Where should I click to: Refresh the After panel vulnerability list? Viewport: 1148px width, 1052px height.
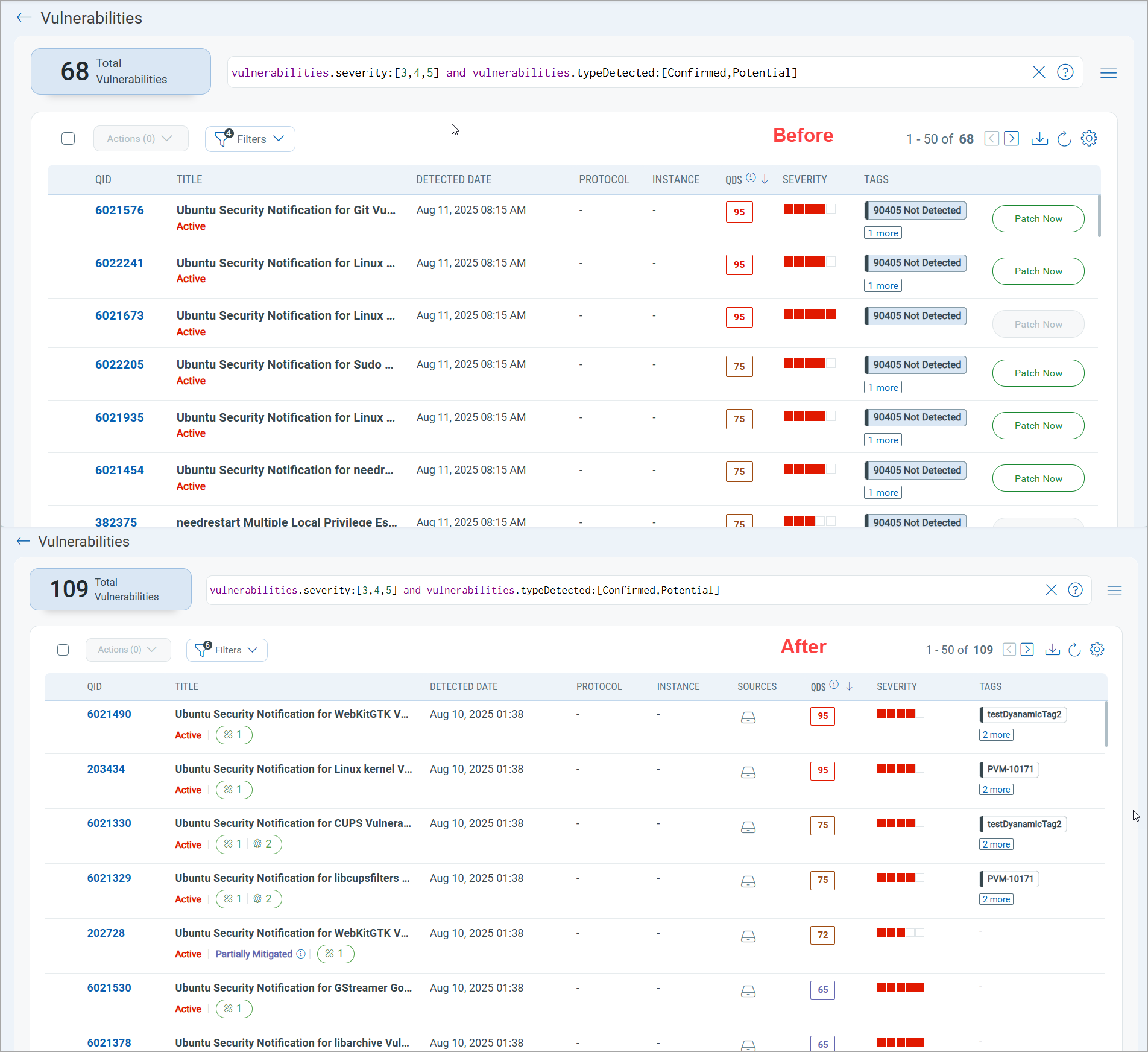(1074, 650)
